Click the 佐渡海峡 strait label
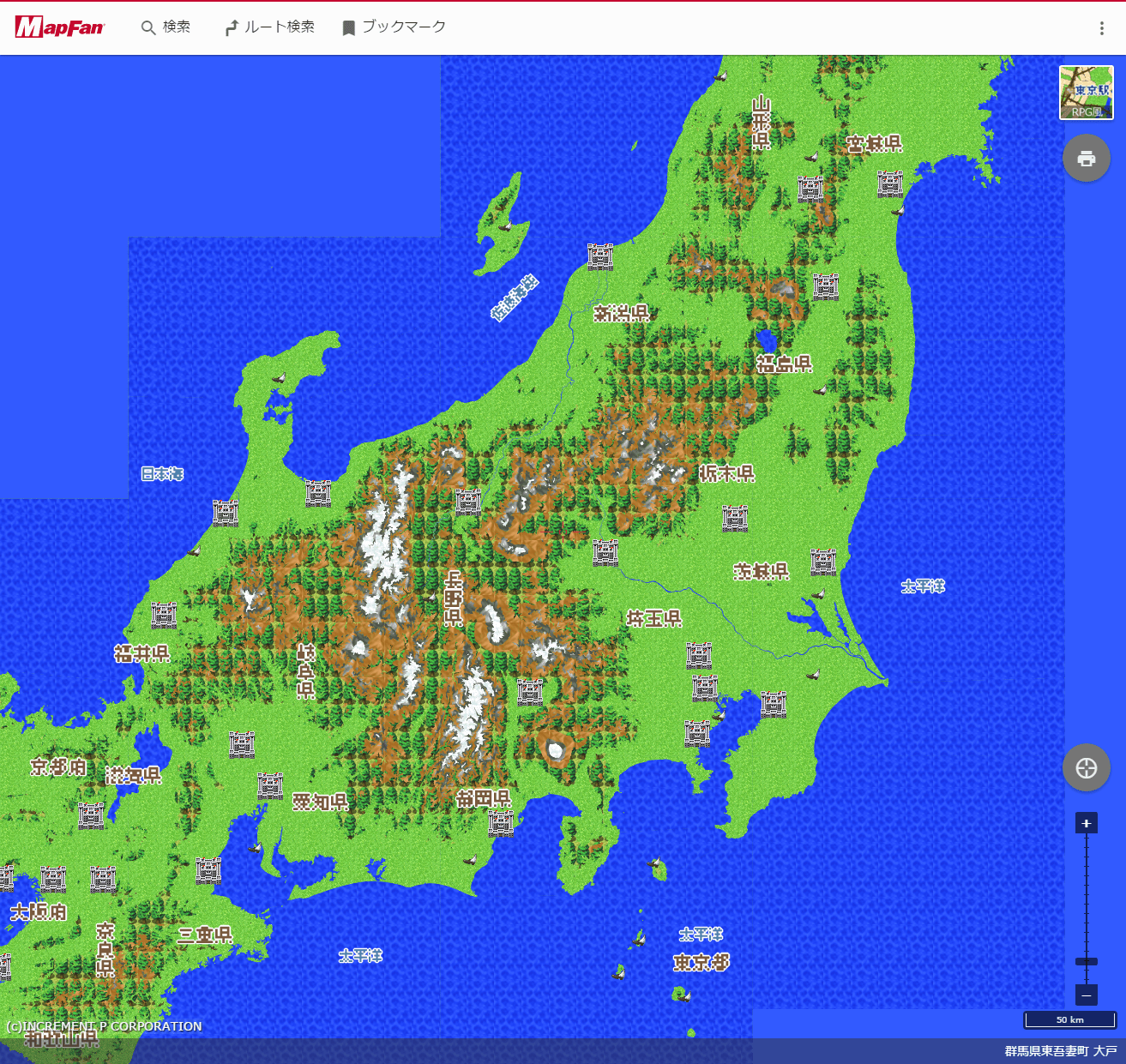Image resolution: width=1126 pixels, height=1064 pixels. (x=515, y=298)
